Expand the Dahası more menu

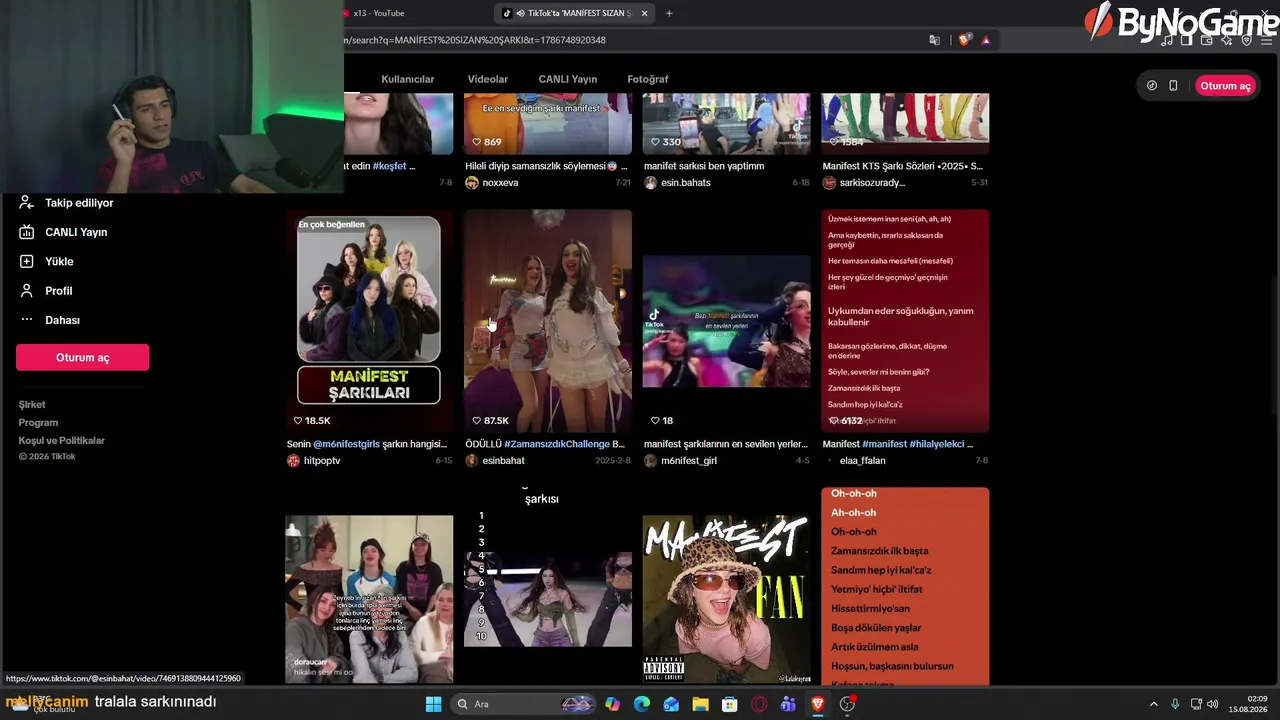50,320
